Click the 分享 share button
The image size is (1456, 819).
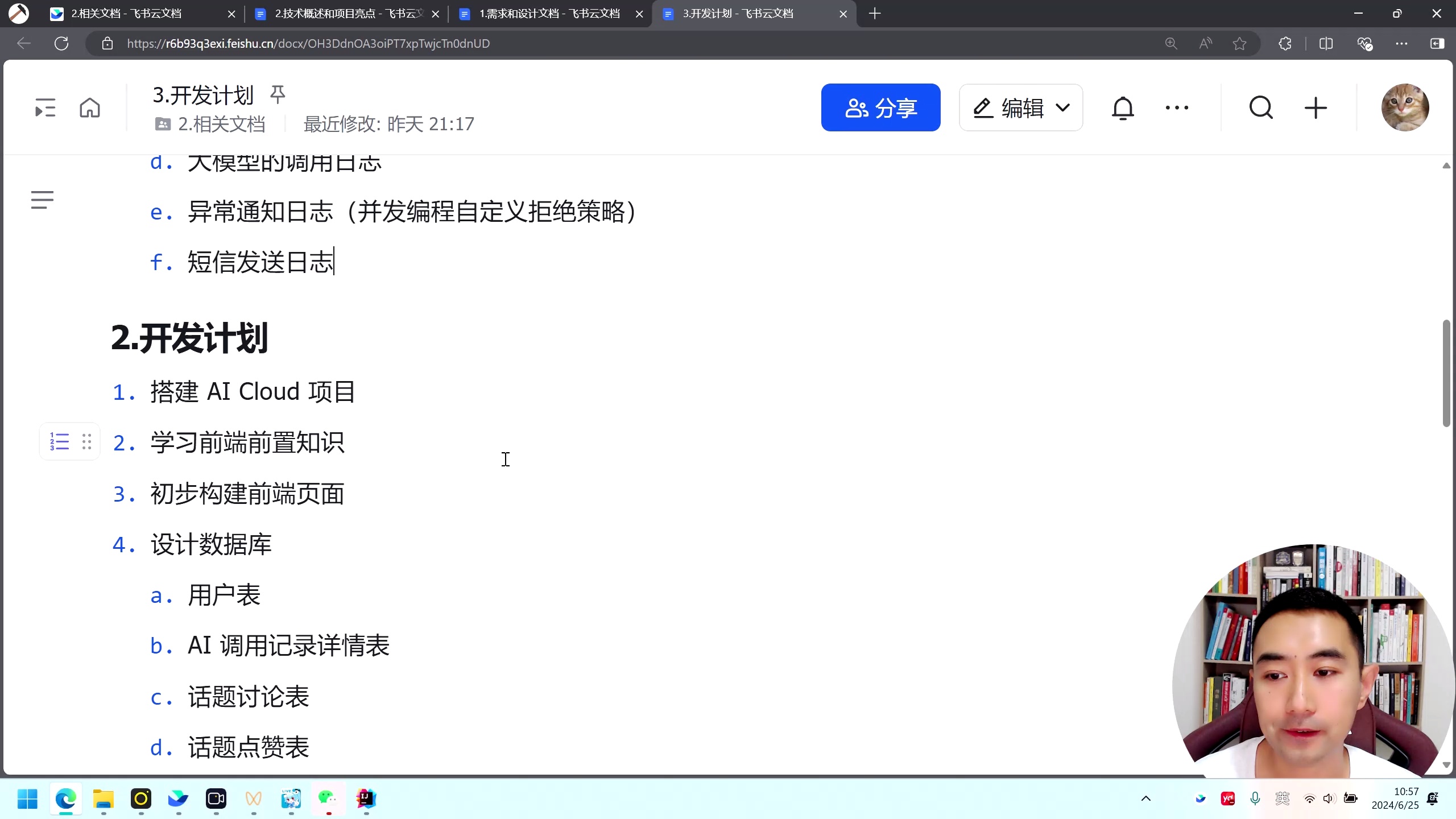880,107
